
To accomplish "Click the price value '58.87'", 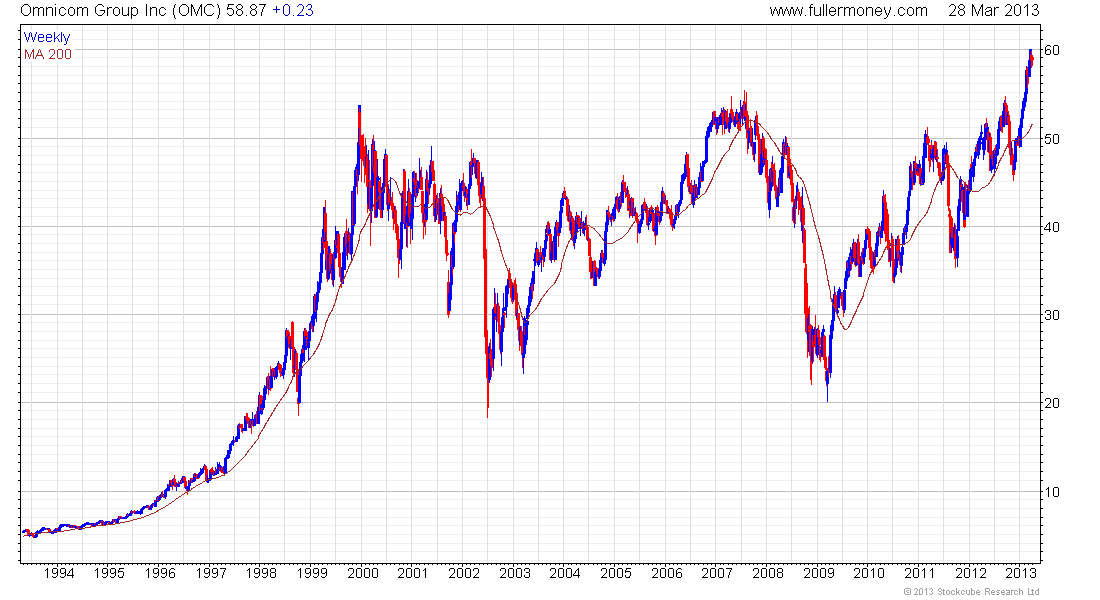I will pos(246,11).
